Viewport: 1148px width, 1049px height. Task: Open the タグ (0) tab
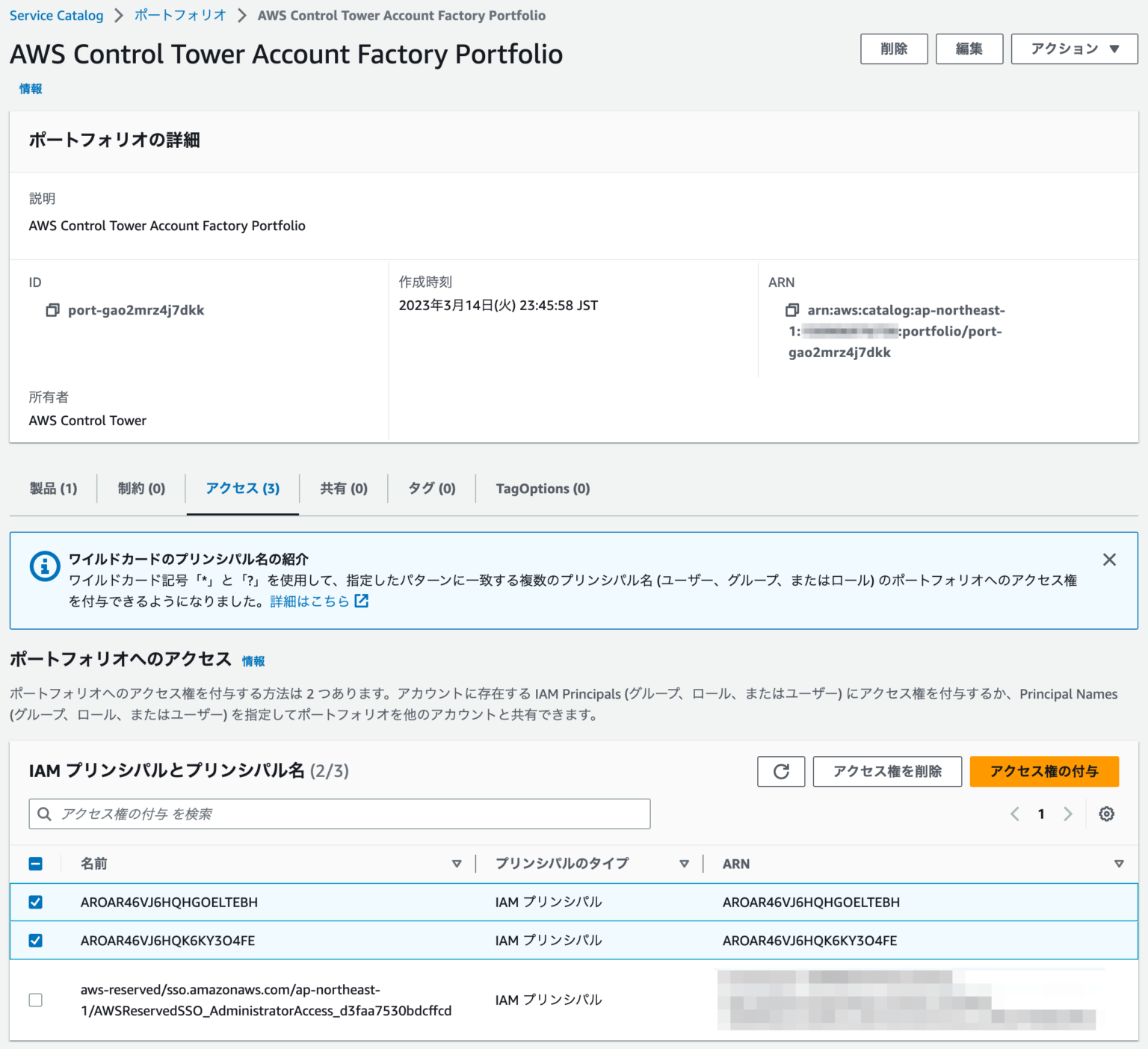click(432, 489)
